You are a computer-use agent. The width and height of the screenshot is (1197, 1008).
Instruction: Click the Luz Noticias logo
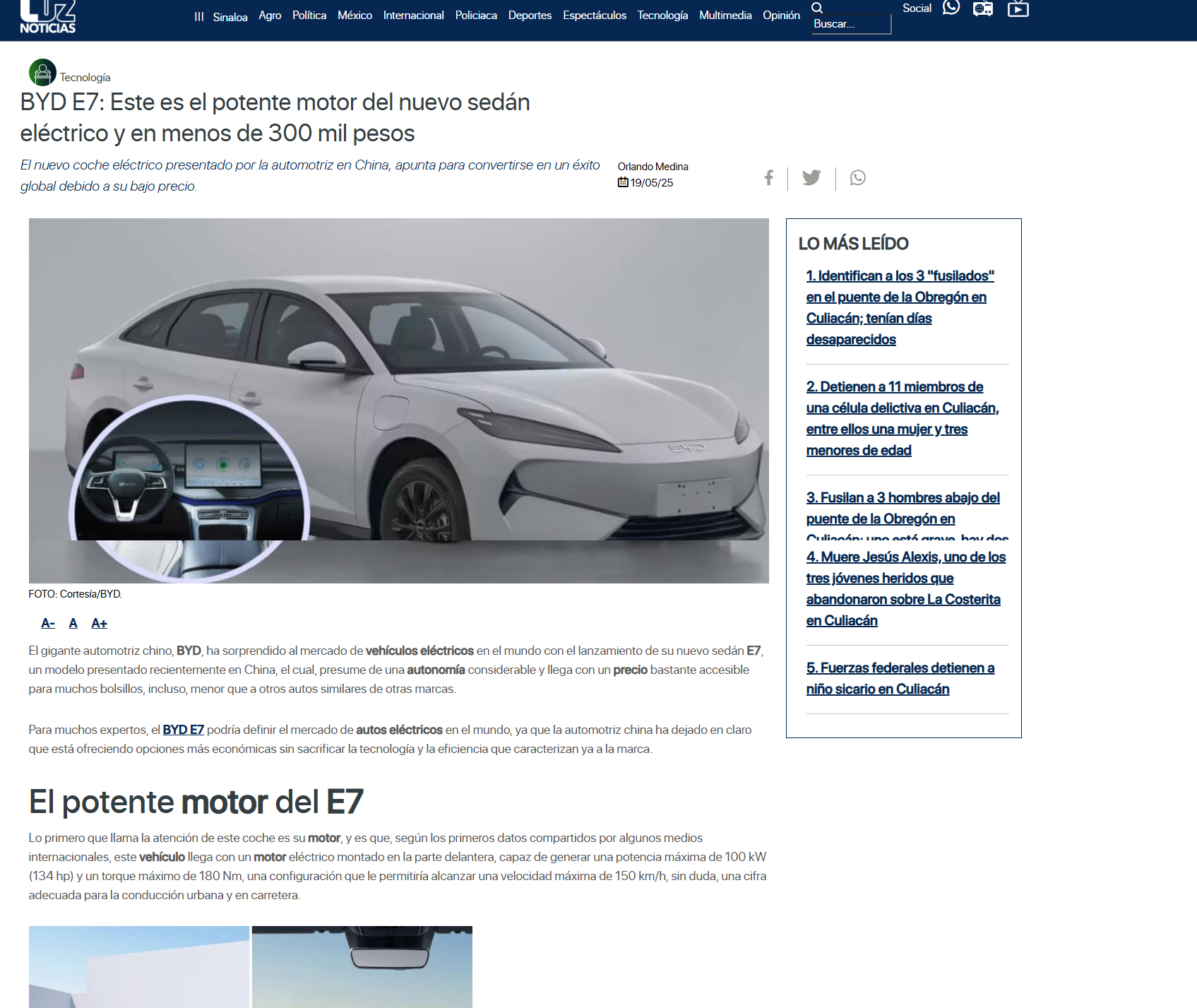click(47, 17)
